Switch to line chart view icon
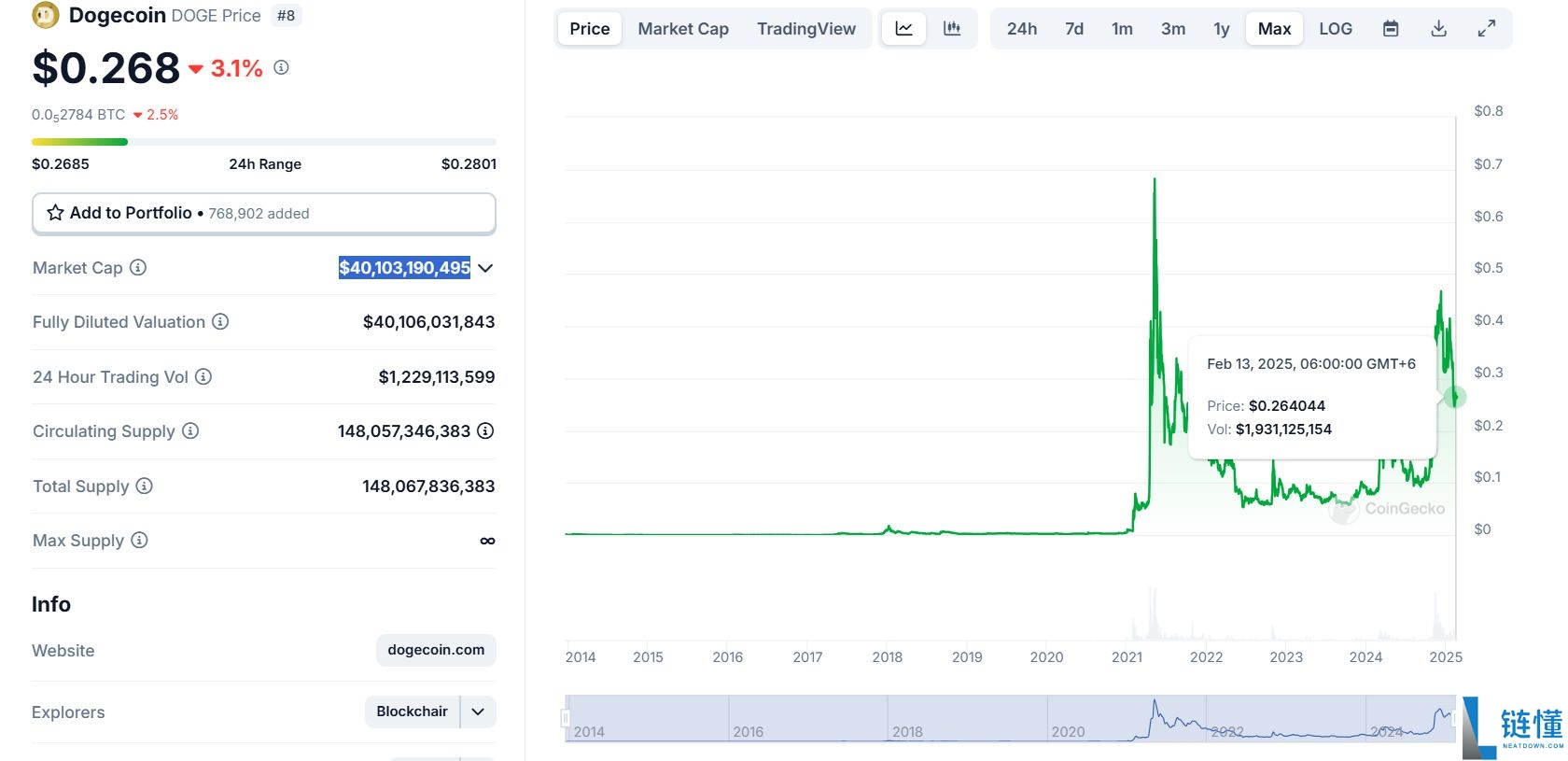Viewport: 1568px width, 761px height. click(903, 29)
